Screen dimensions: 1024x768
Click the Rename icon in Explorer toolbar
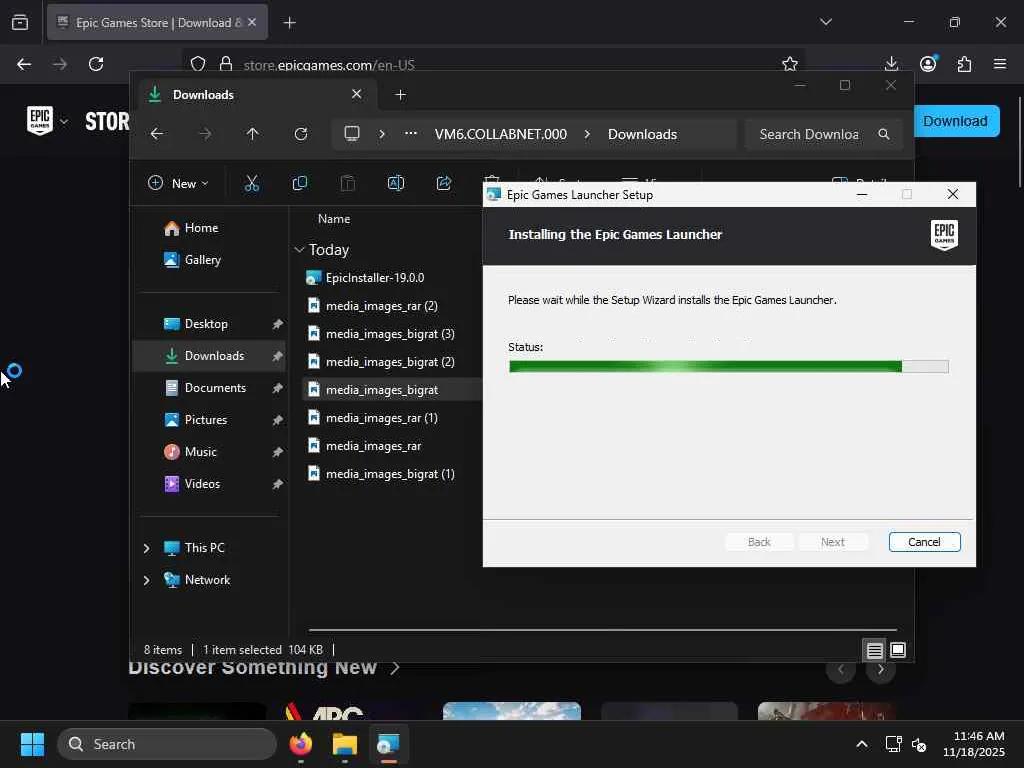coord(396,184)
